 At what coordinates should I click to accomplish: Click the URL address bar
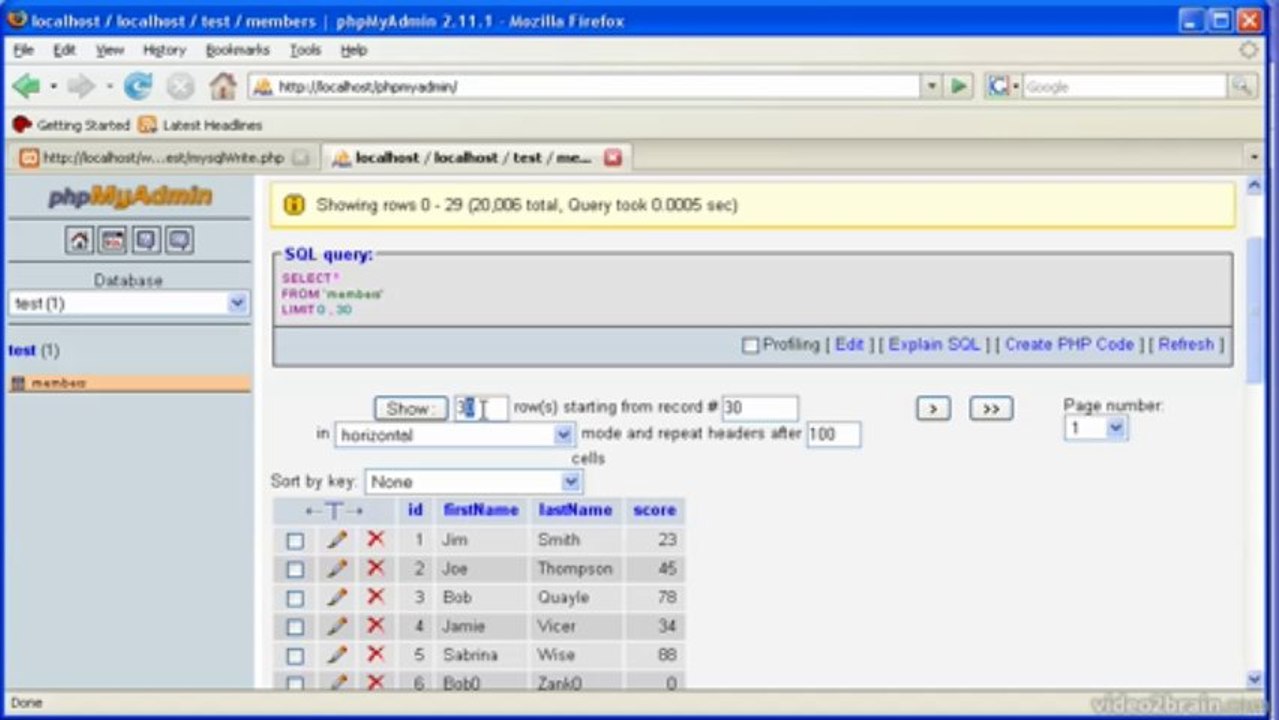tap(585, 87)
